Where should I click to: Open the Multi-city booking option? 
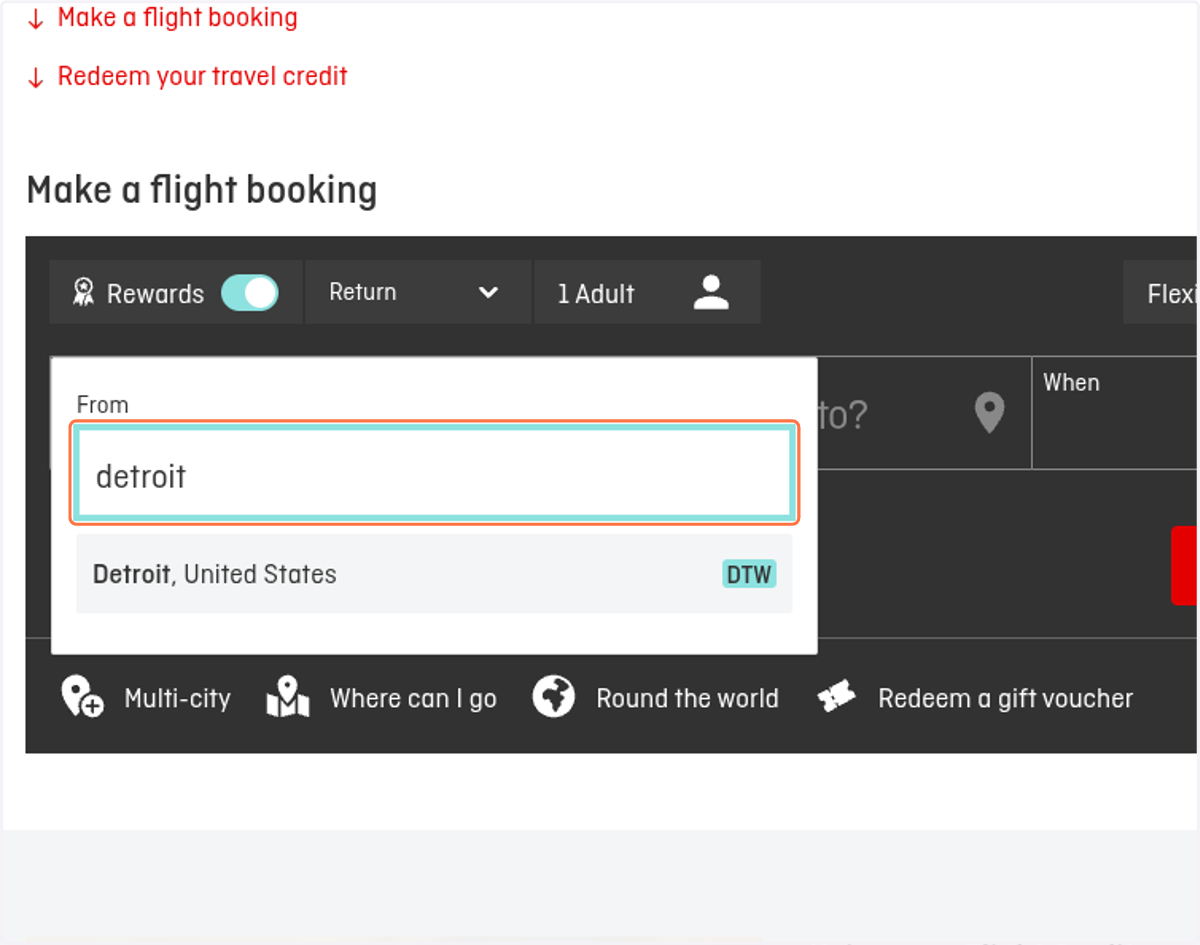(x=146, y=697)
